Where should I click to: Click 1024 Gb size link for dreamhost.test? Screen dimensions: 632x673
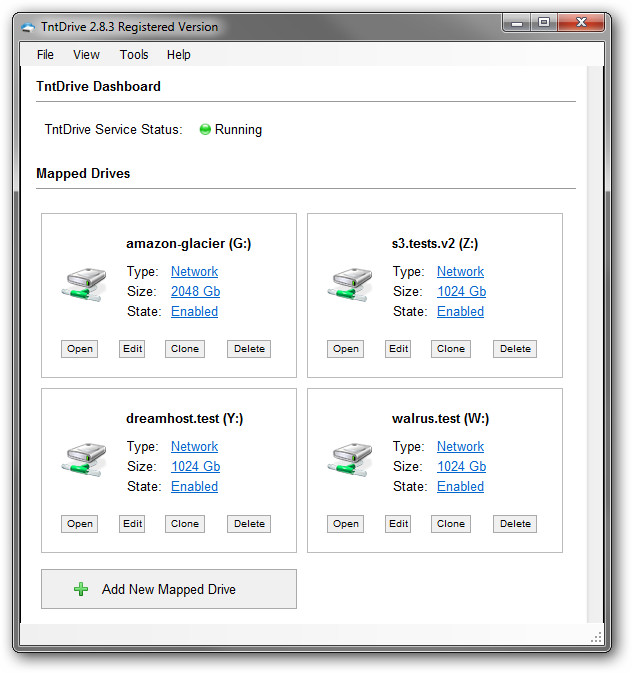(195, 466)
